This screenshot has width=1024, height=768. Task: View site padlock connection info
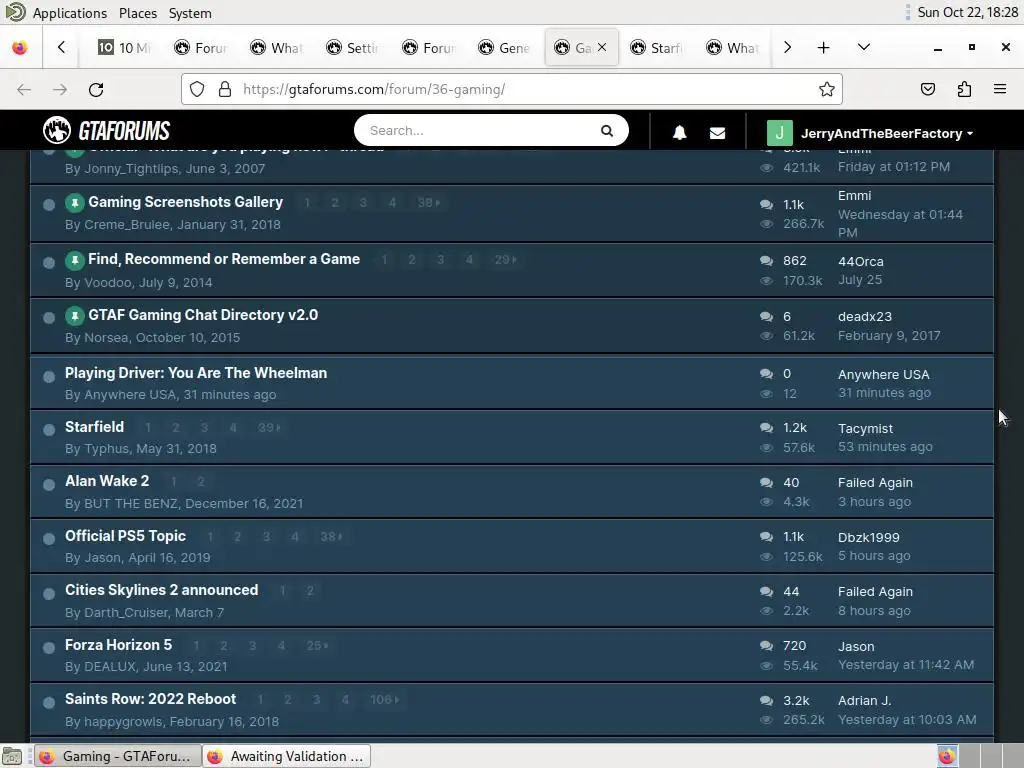[225, 89]
